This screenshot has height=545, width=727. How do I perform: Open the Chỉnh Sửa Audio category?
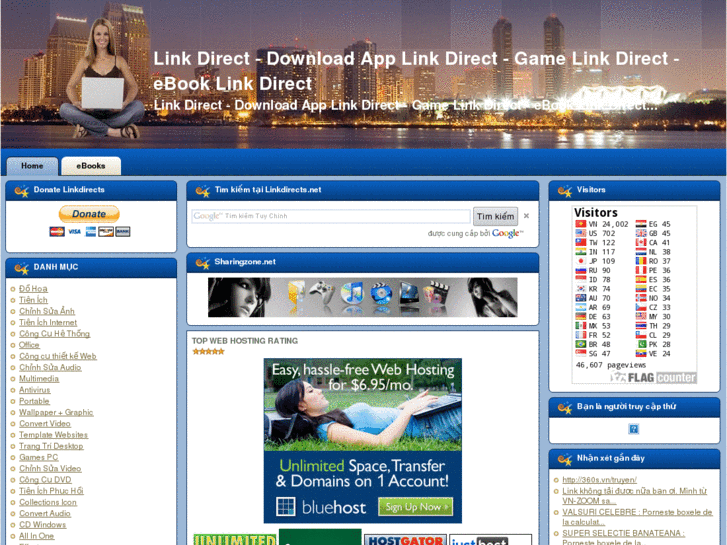point(50,367)
